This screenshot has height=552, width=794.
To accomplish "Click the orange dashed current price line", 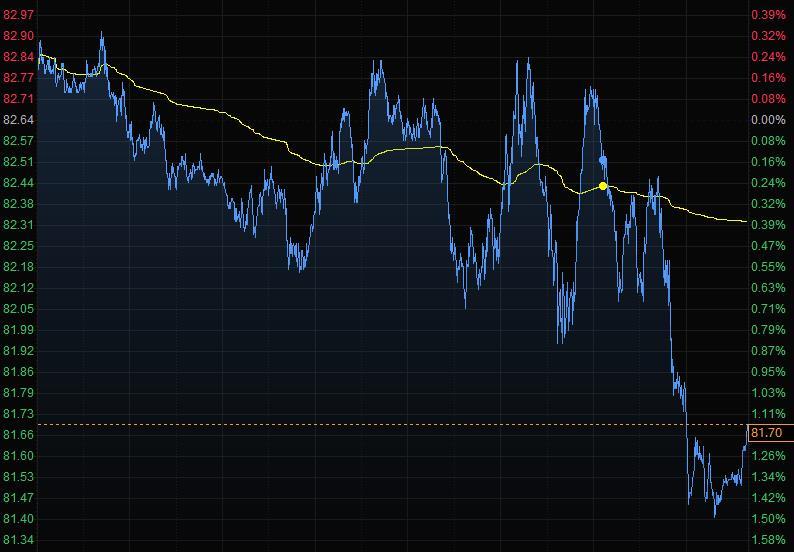I will pos(400,425).
